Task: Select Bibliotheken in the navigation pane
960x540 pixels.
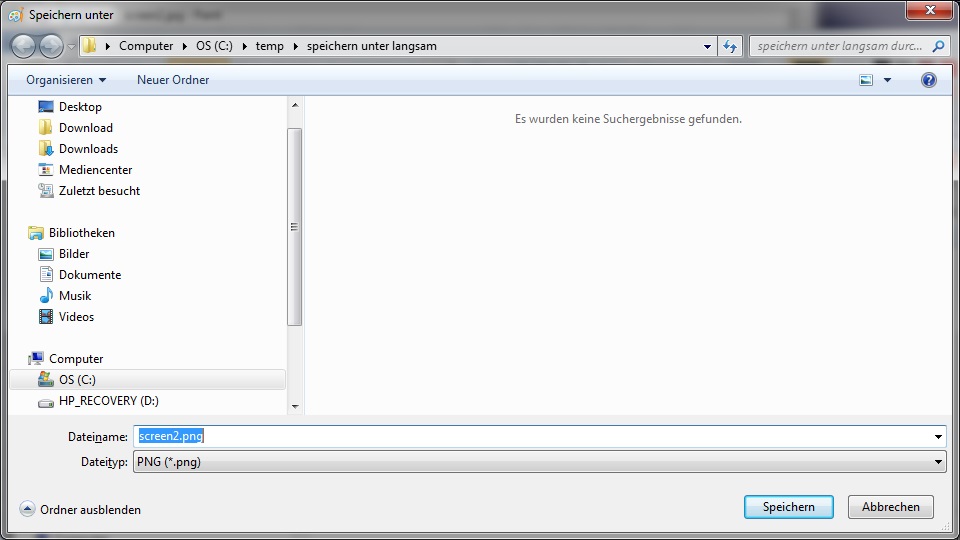Action: click(81, 233)
